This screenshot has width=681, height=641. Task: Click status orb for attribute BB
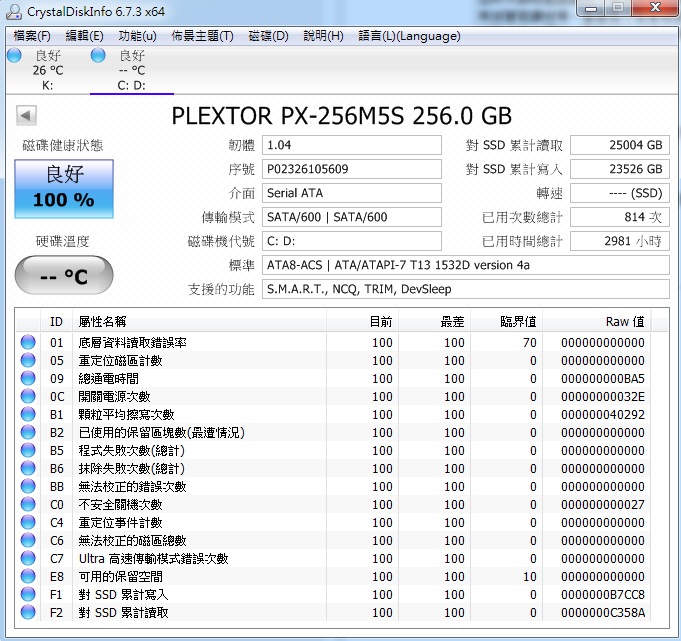coord(28,486)
